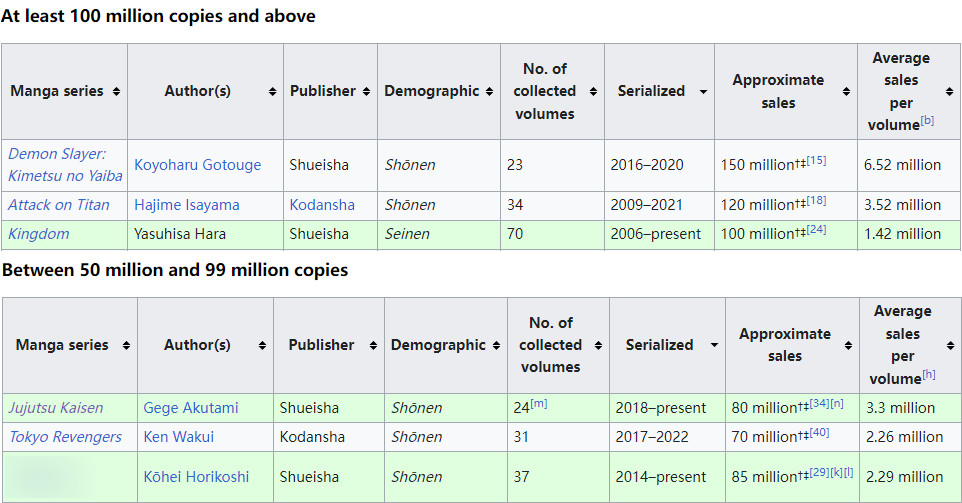Open footnote [m] beside 24 volumes
The width and height of the screenshot is (962, 503).
click(539, 404)
